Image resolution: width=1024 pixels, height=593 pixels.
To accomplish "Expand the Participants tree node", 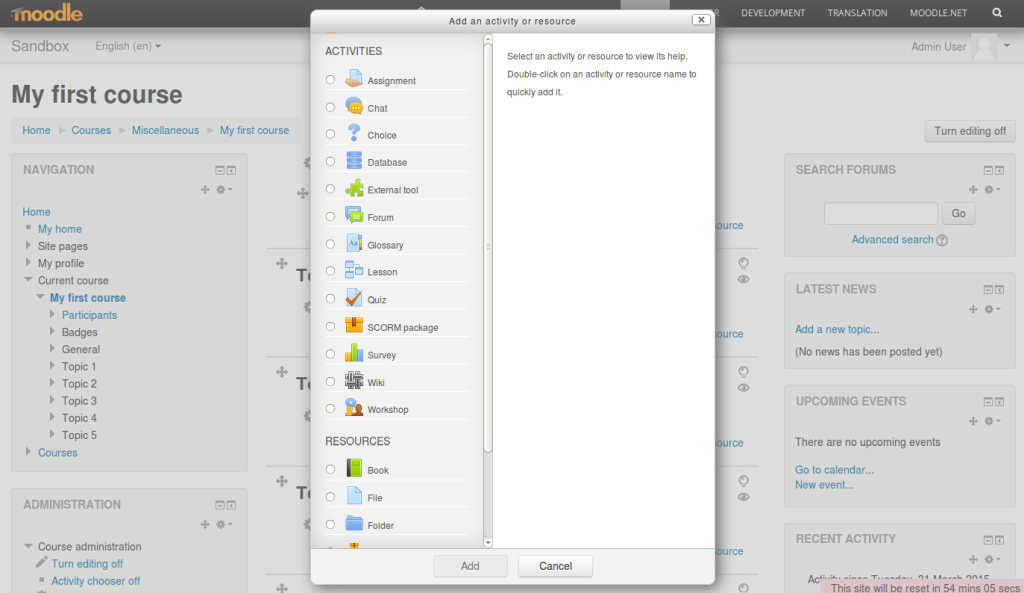I will [52, 315].
